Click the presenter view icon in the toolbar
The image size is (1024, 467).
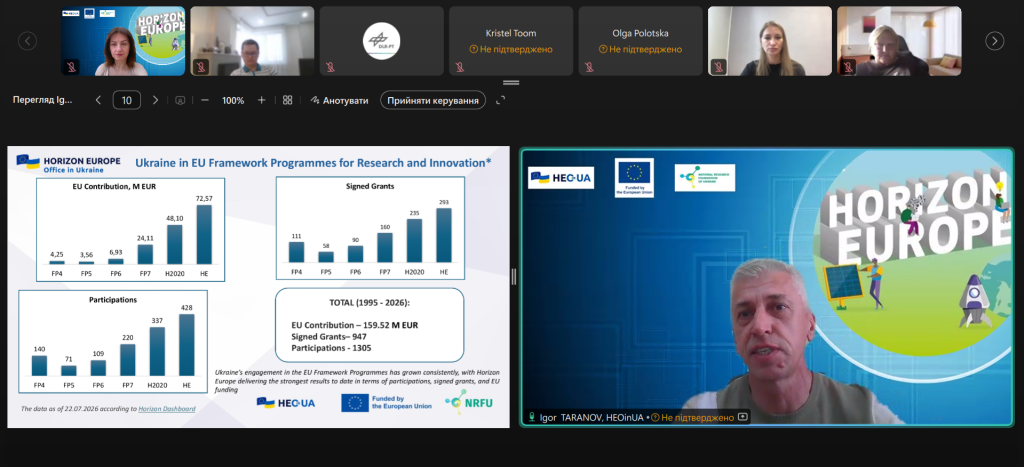[180, 100]
